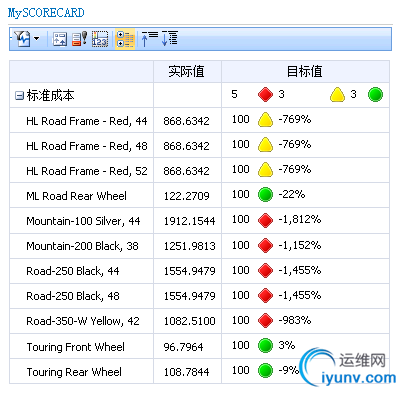The width and height of the screenshot is (402, 394).
Task: Click red indicator for Road-250 Black, 44
Action: (265, 270)
